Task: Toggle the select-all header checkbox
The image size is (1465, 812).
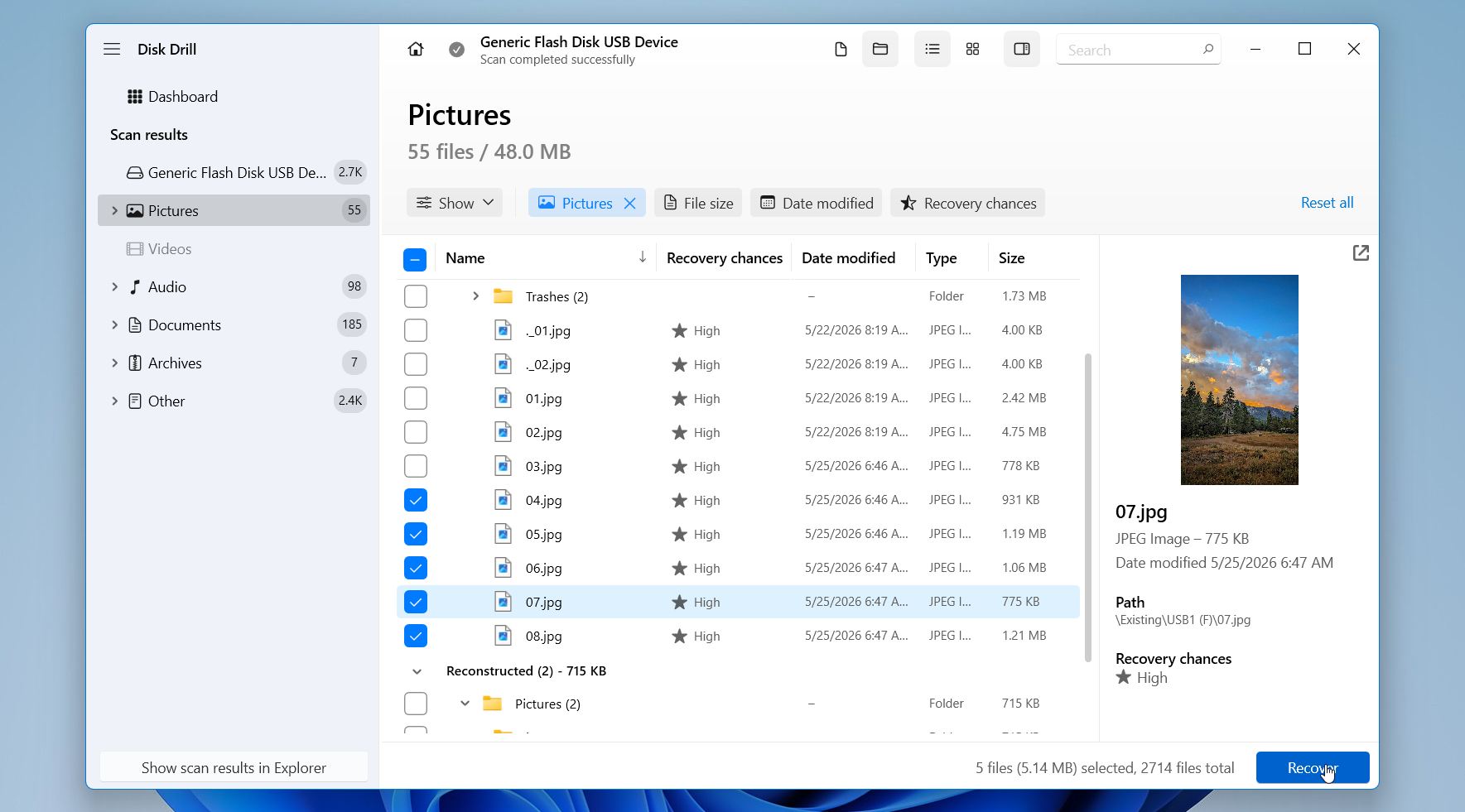Action: [x=415, y=259]
